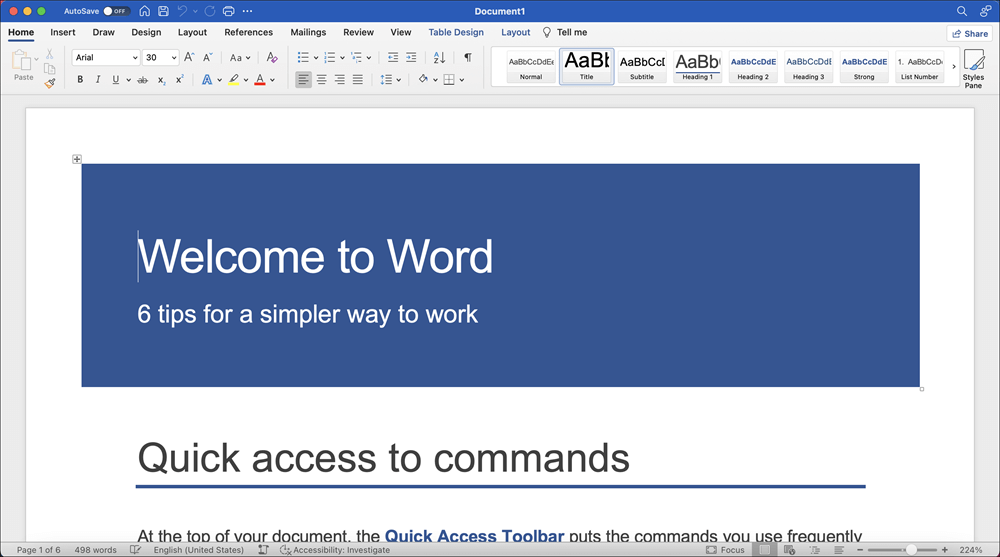Open the Table Design tab

coord(456,32)
